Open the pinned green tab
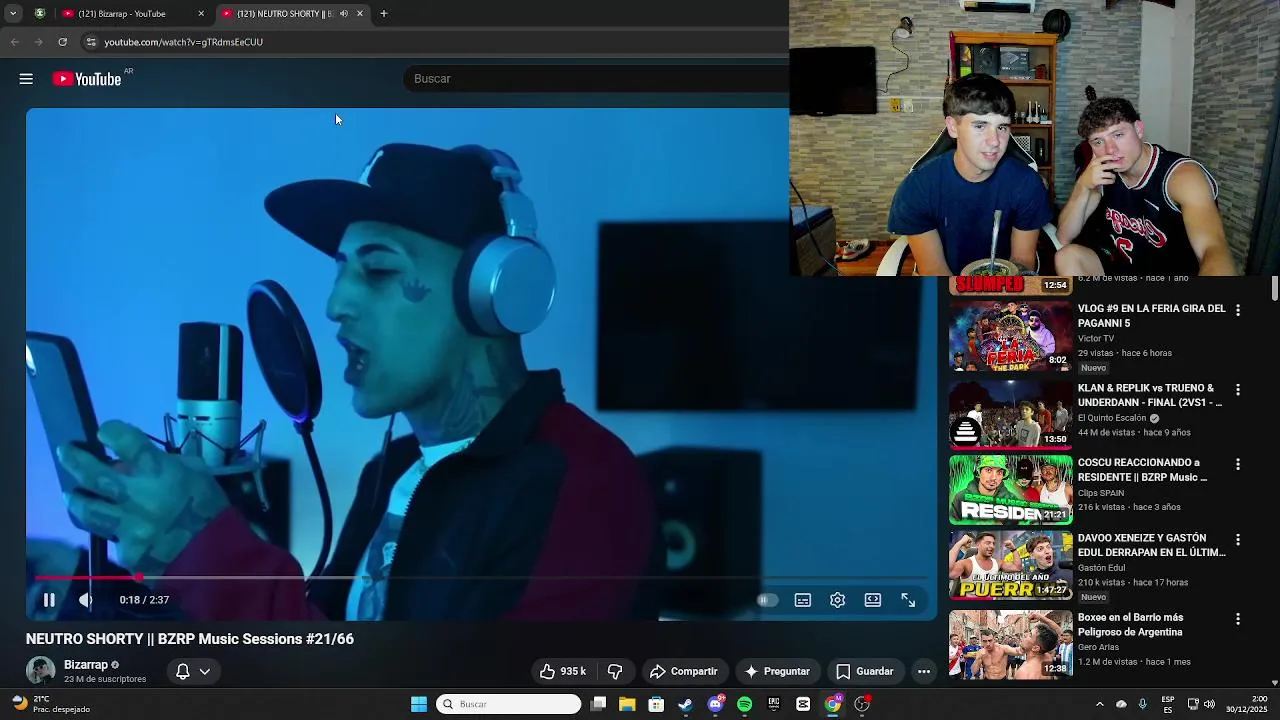1280x720 pixels. [x=40, y=14]
